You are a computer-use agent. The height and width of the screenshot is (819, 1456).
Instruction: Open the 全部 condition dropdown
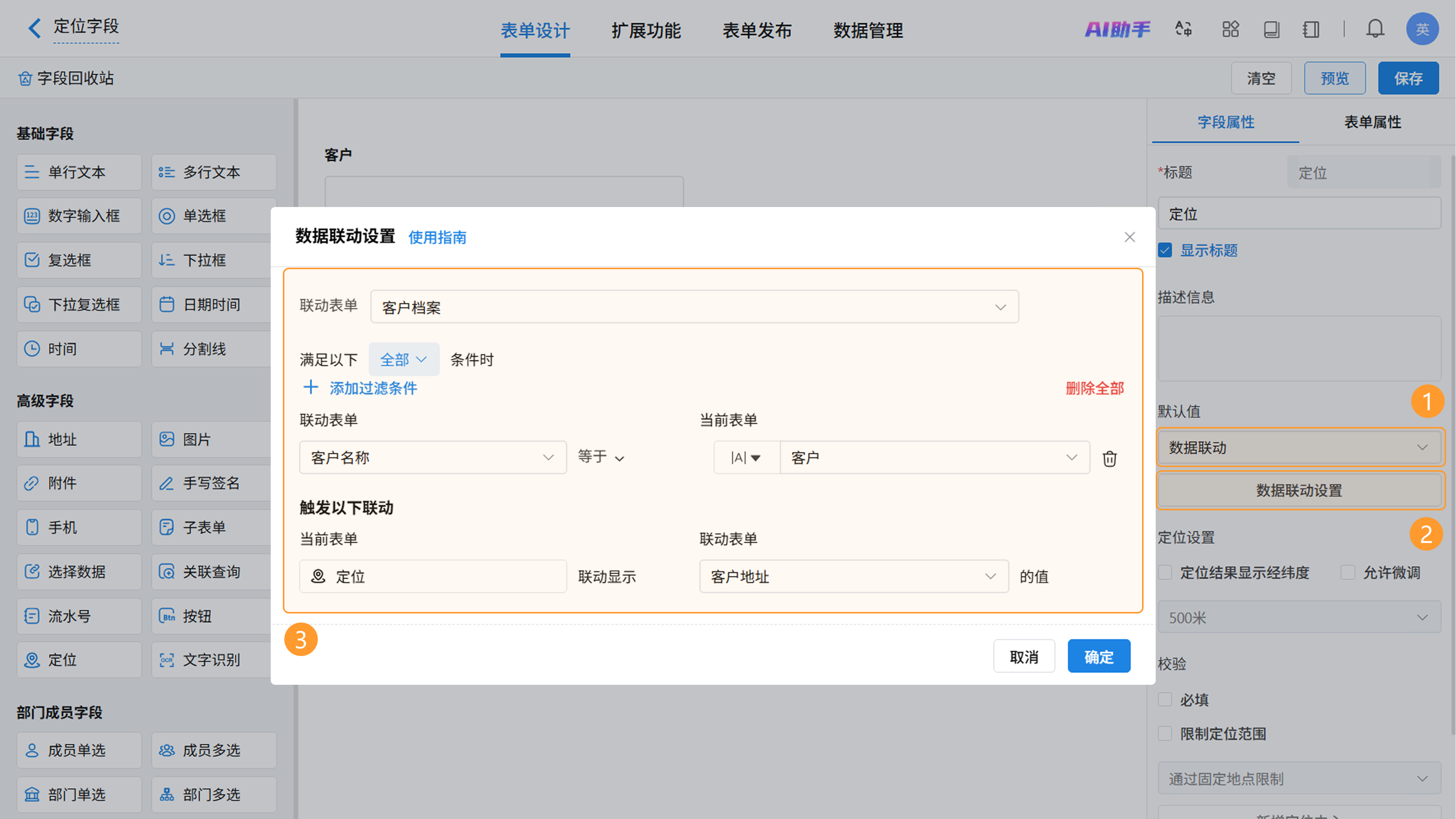403,359
